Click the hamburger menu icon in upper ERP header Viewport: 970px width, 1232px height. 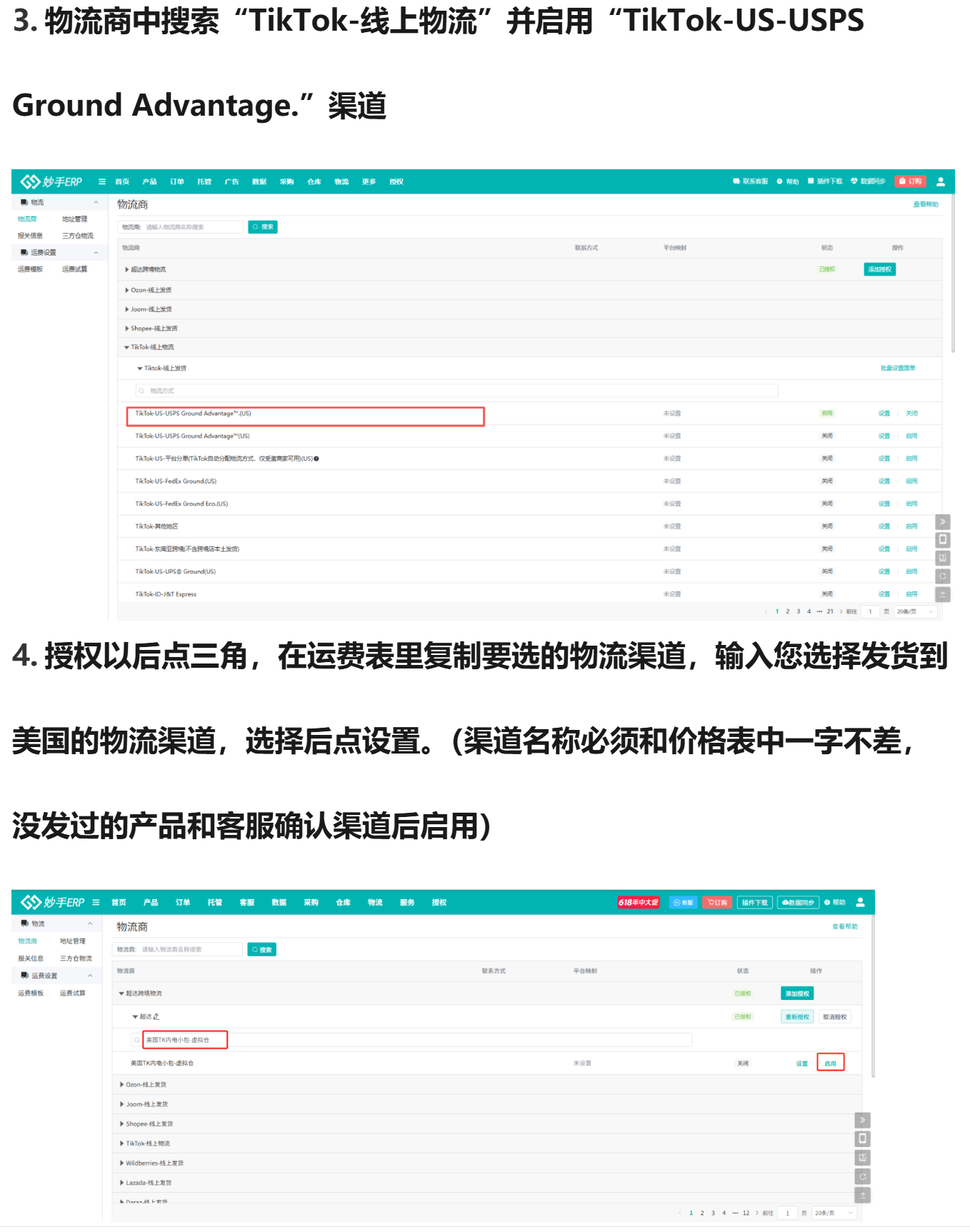(x=102, y=181)
